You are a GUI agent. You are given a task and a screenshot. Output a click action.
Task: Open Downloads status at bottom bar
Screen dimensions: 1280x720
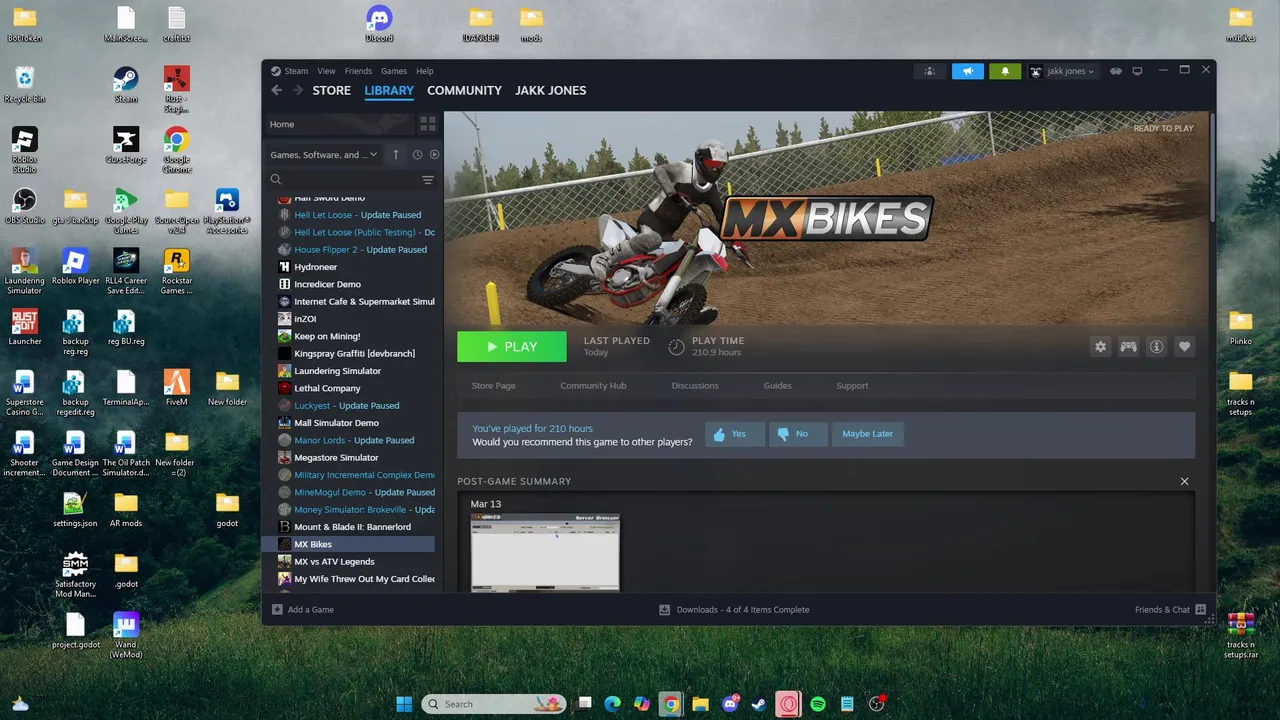click(x=734, y=609)
